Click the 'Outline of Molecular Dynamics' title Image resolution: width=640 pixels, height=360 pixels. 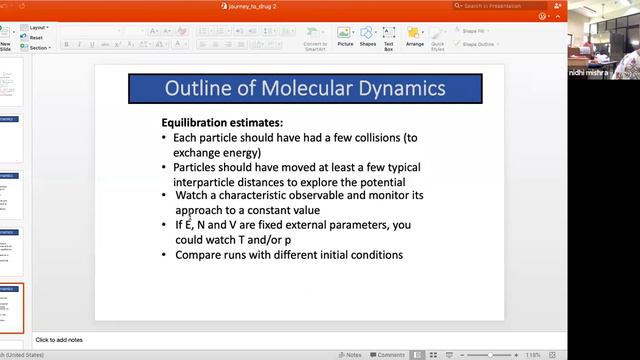pos(305,89)
